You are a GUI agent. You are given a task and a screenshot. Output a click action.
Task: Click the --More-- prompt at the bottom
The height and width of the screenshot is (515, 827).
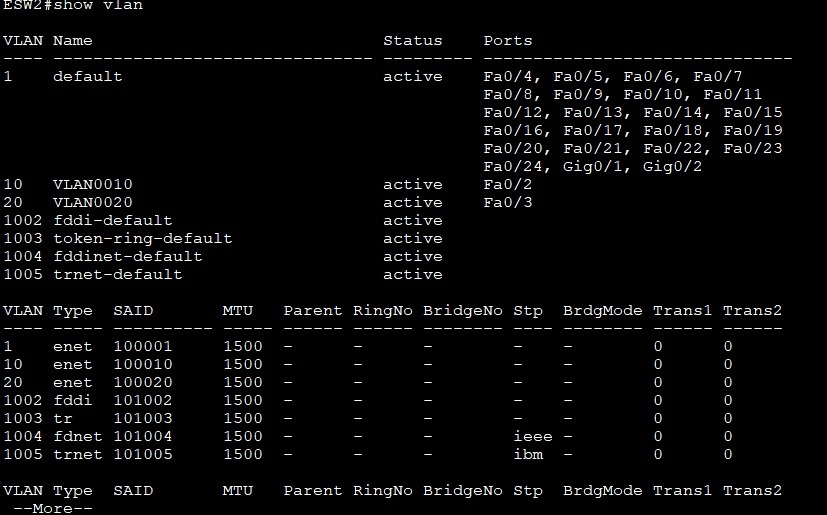[61, 508]
